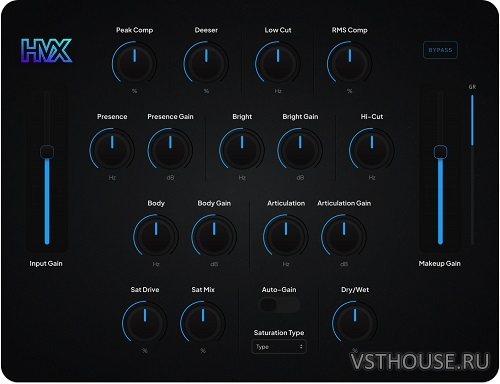Toggle the Auto-Gain switch
500x384 pixels.
(279, 305)
